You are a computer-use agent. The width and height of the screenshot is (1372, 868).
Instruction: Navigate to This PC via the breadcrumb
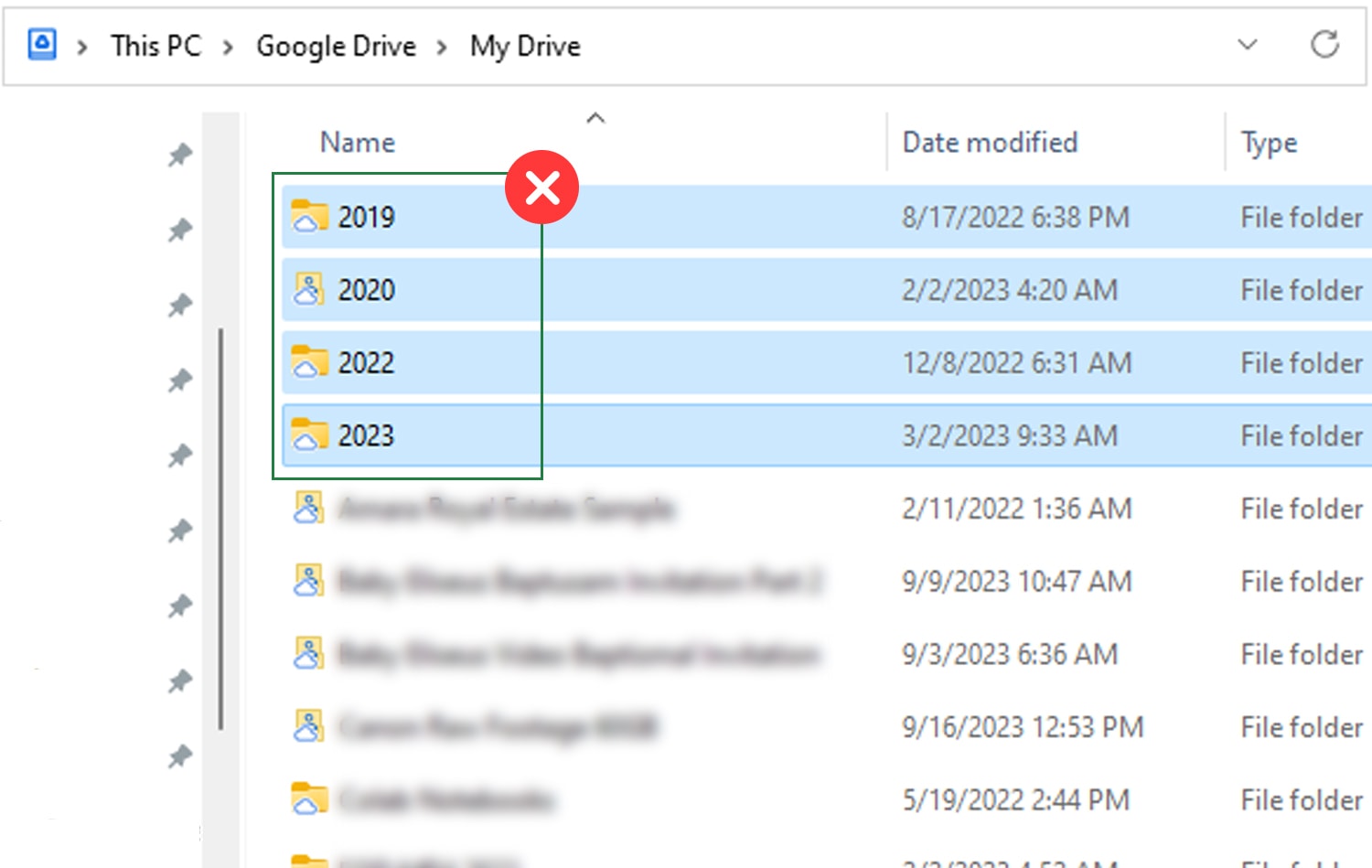(x=155, y=46)
